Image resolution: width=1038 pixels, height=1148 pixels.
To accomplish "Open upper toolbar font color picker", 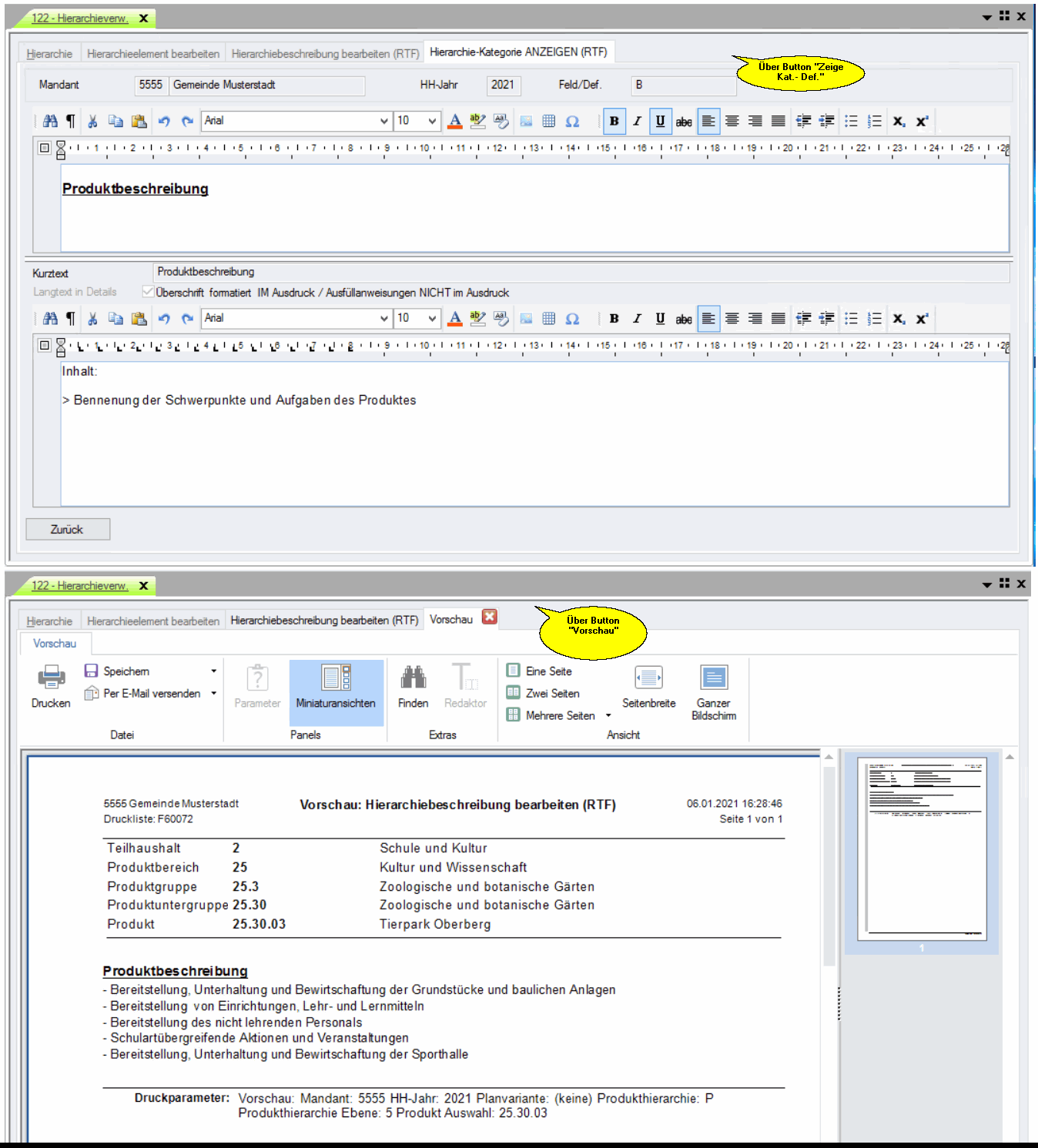I will pos(455,122).
